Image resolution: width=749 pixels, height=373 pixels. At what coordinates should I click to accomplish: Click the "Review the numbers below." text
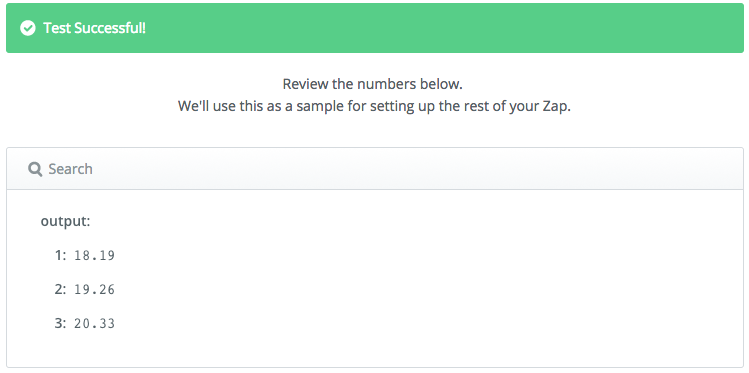pyautogui.click(x=373, y=84)
